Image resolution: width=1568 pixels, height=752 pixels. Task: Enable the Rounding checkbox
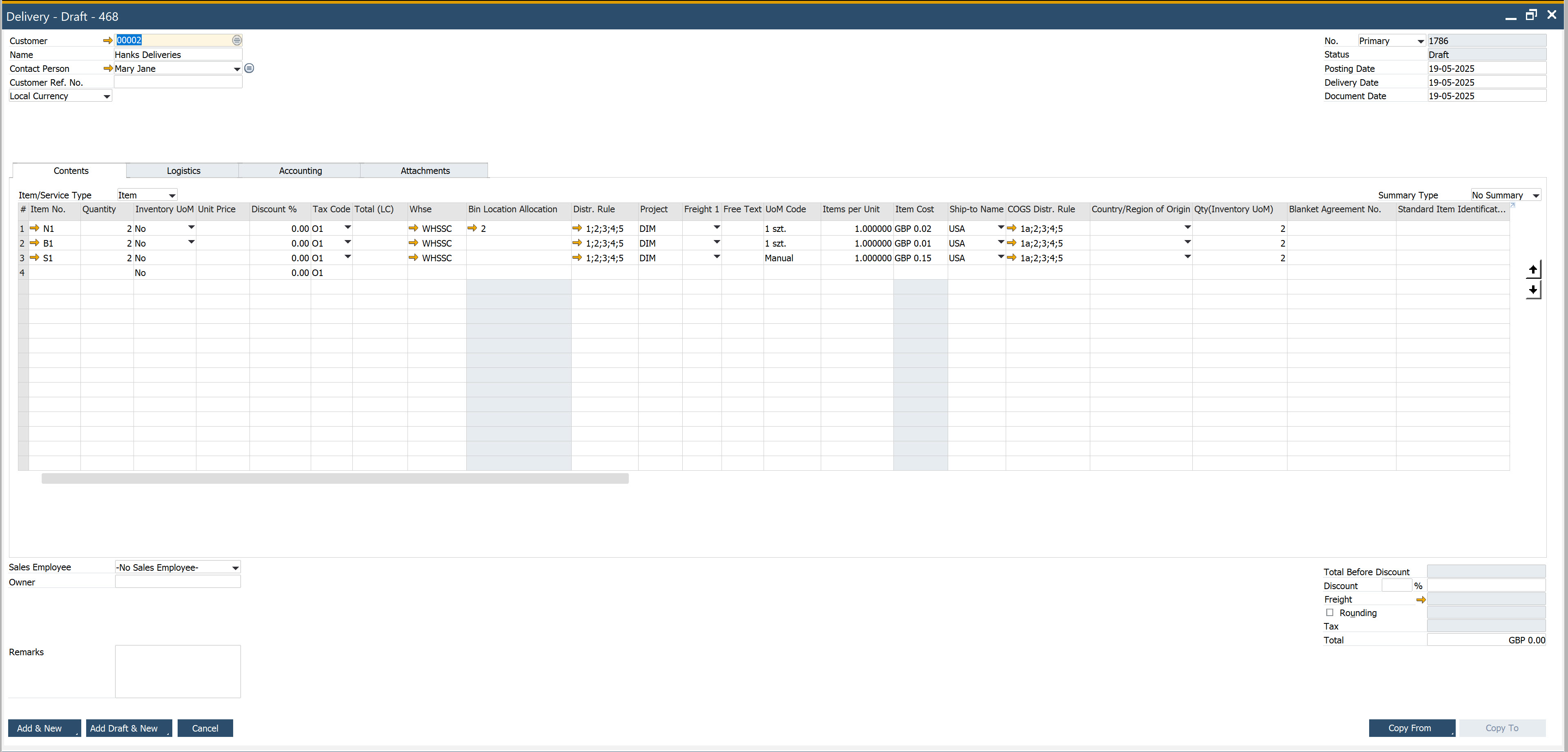[1330, 613]
